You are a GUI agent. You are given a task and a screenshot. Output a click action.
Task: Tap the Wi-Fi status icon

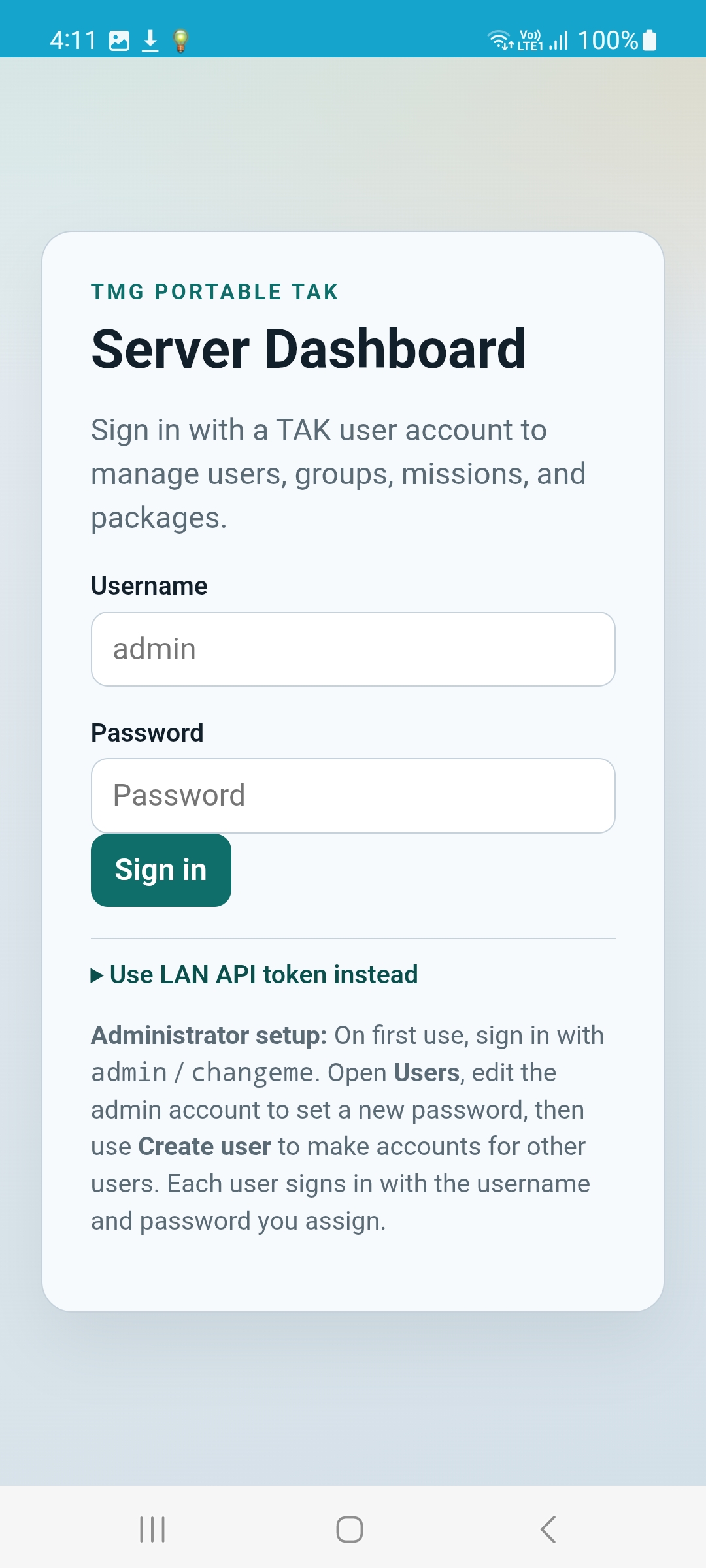501,41
